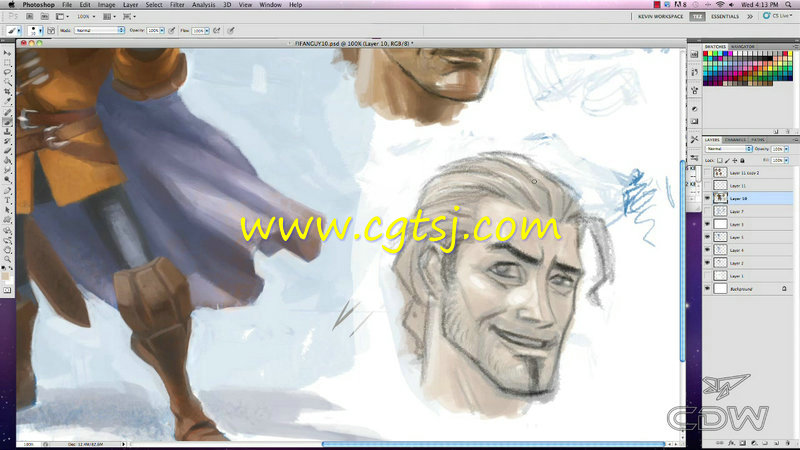Hide Layer 4 eye icon
800x450 pixels.
coord(707,249)
